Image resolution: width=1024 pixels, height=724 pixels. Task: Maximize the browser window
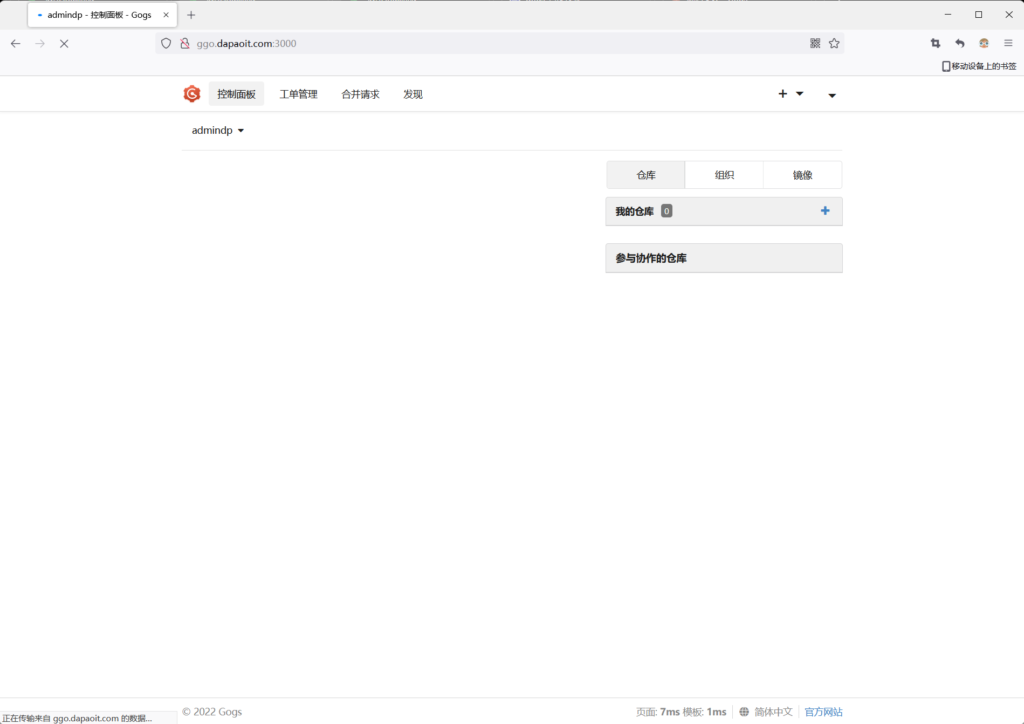click(978, 14)
